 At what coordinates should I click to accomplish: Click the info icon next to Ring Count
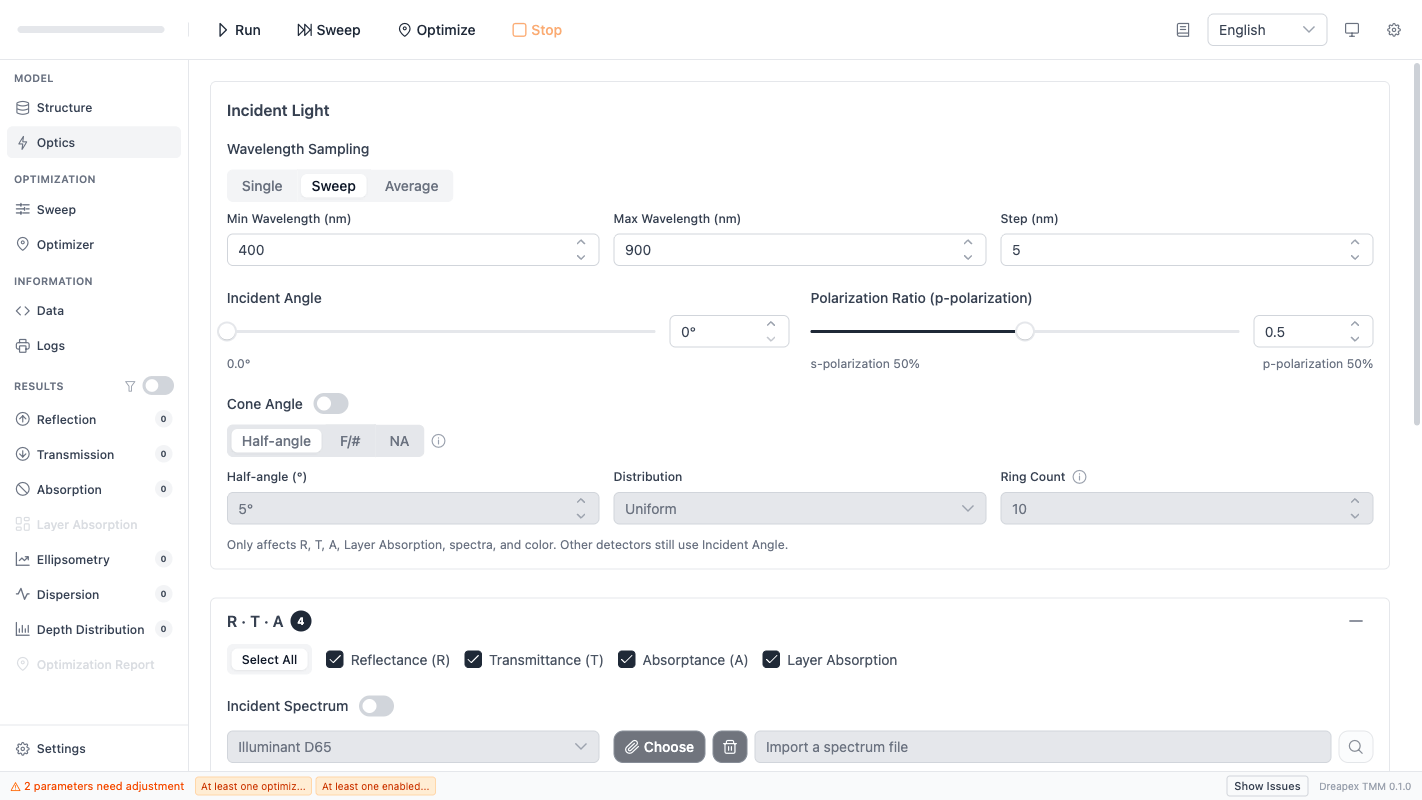pyautogui.click(x=1079, y=477)
